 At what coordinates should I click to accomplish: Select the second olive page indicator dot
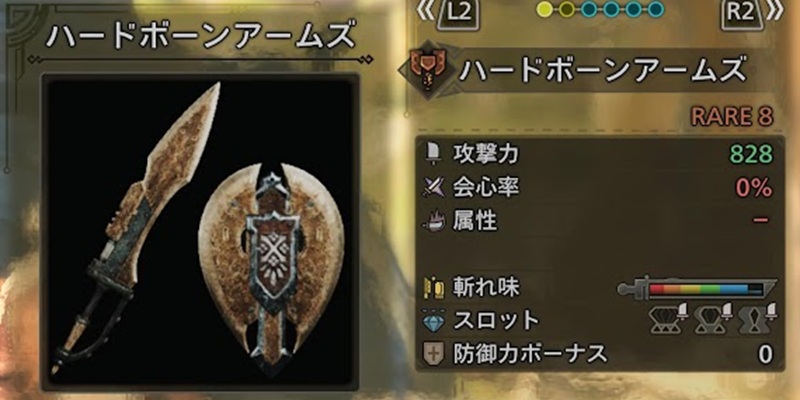tap(566, 9)
